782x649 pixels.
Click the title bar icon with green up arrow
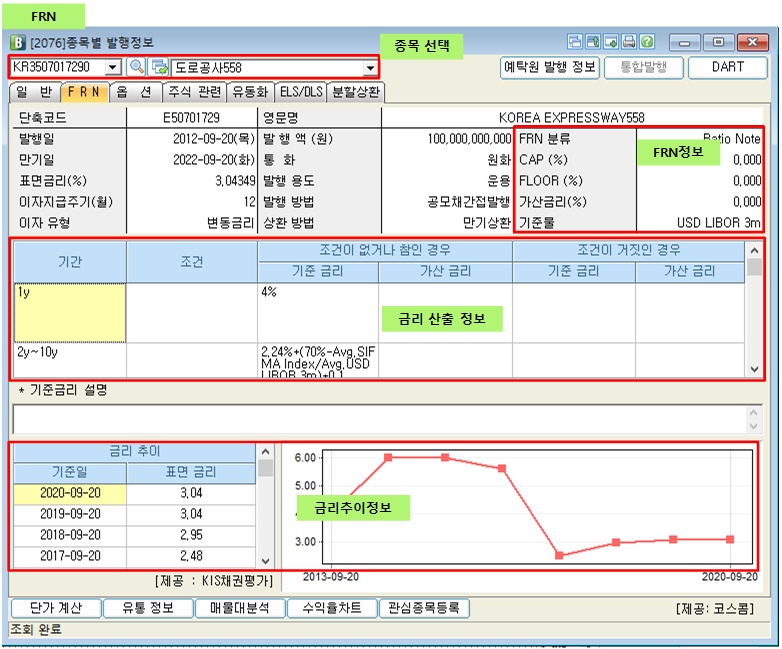[593, 42]
